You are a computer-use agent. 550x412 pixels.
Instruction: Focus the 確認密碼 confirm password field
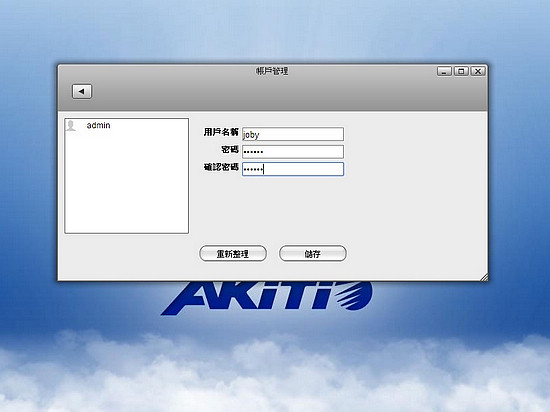pyautogui.click(x=293, y=169)
